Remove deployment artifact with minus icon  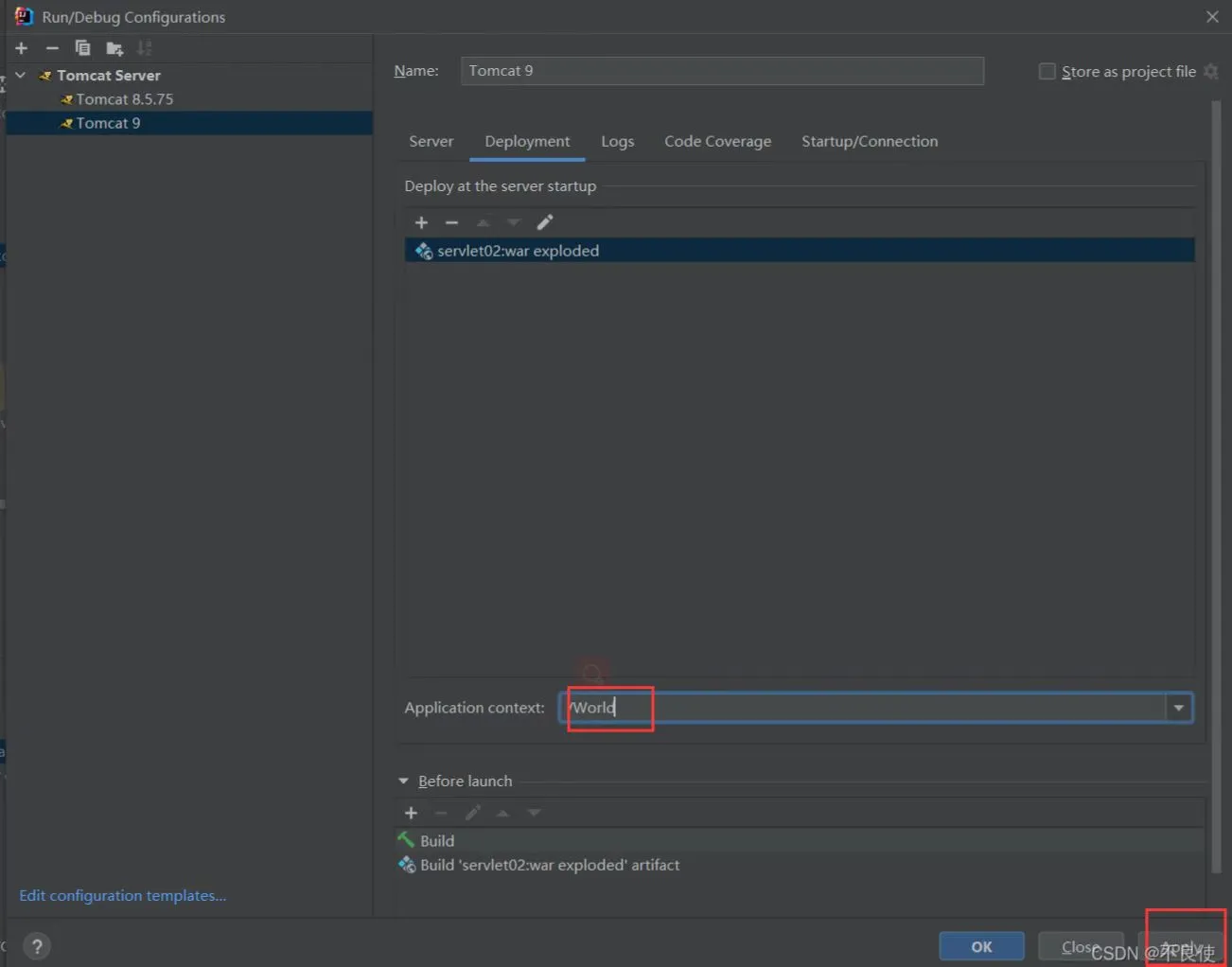click(451, 222)
